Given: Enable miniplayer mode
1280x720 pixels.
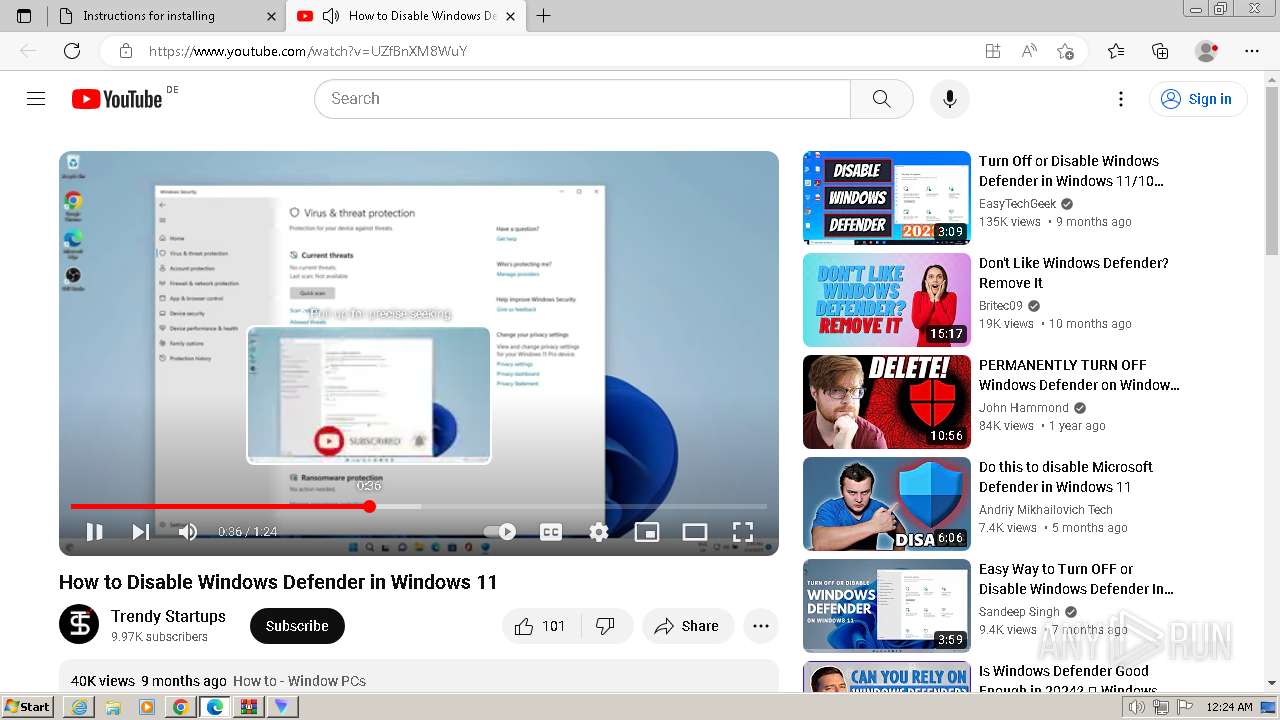Looking at the screenshot, I should point(647,532).
